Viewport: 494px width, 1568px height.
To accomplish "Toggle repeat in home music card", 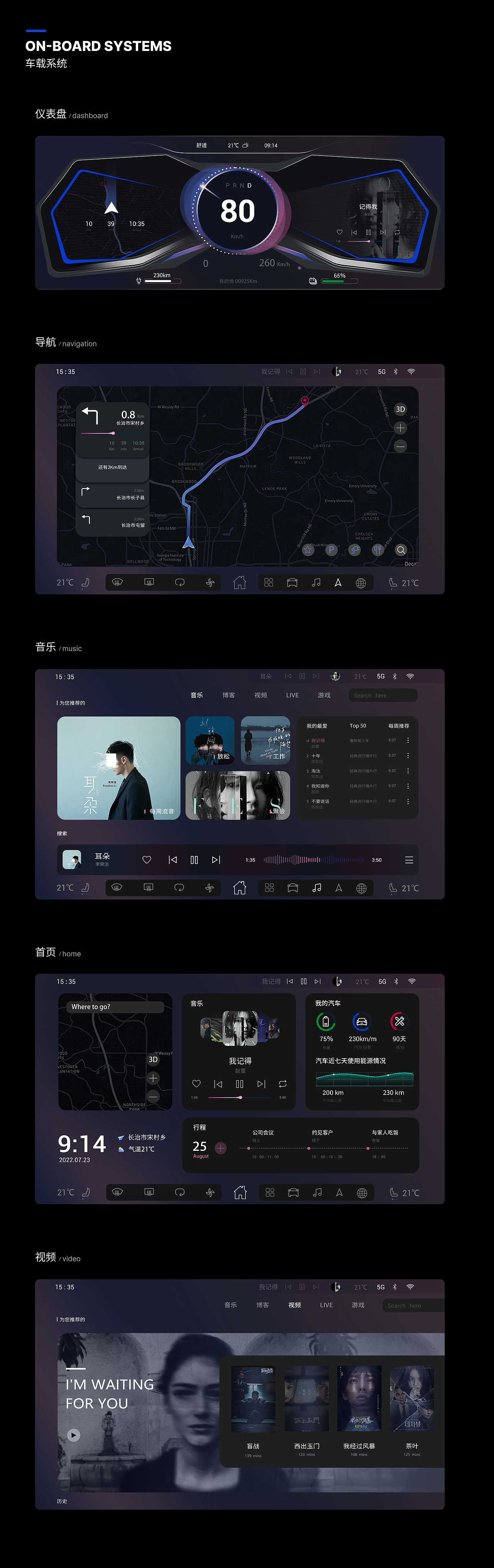I will [283, 1084].
